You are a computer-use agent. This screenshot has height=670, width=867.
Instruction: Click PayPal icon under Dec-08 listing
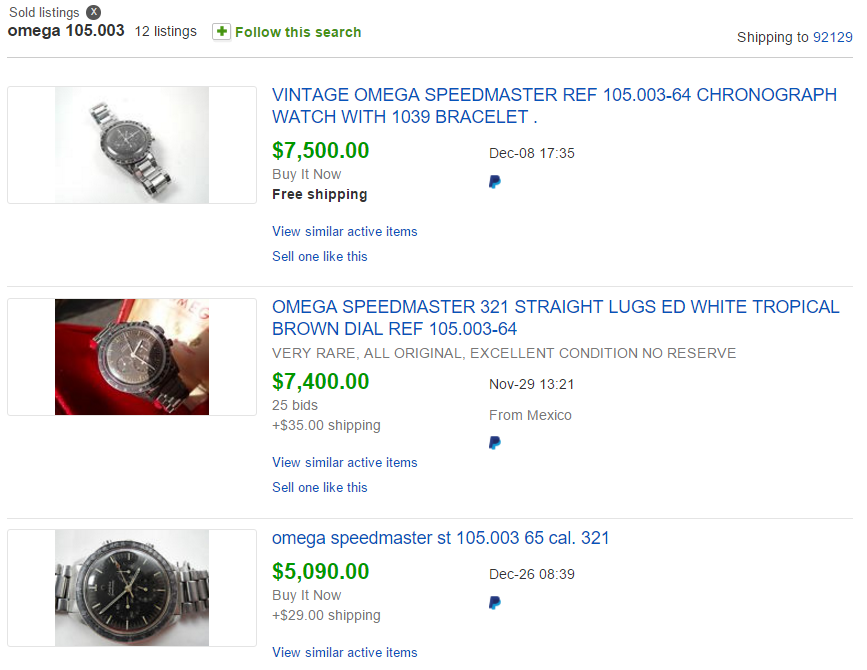pos(495,182)
